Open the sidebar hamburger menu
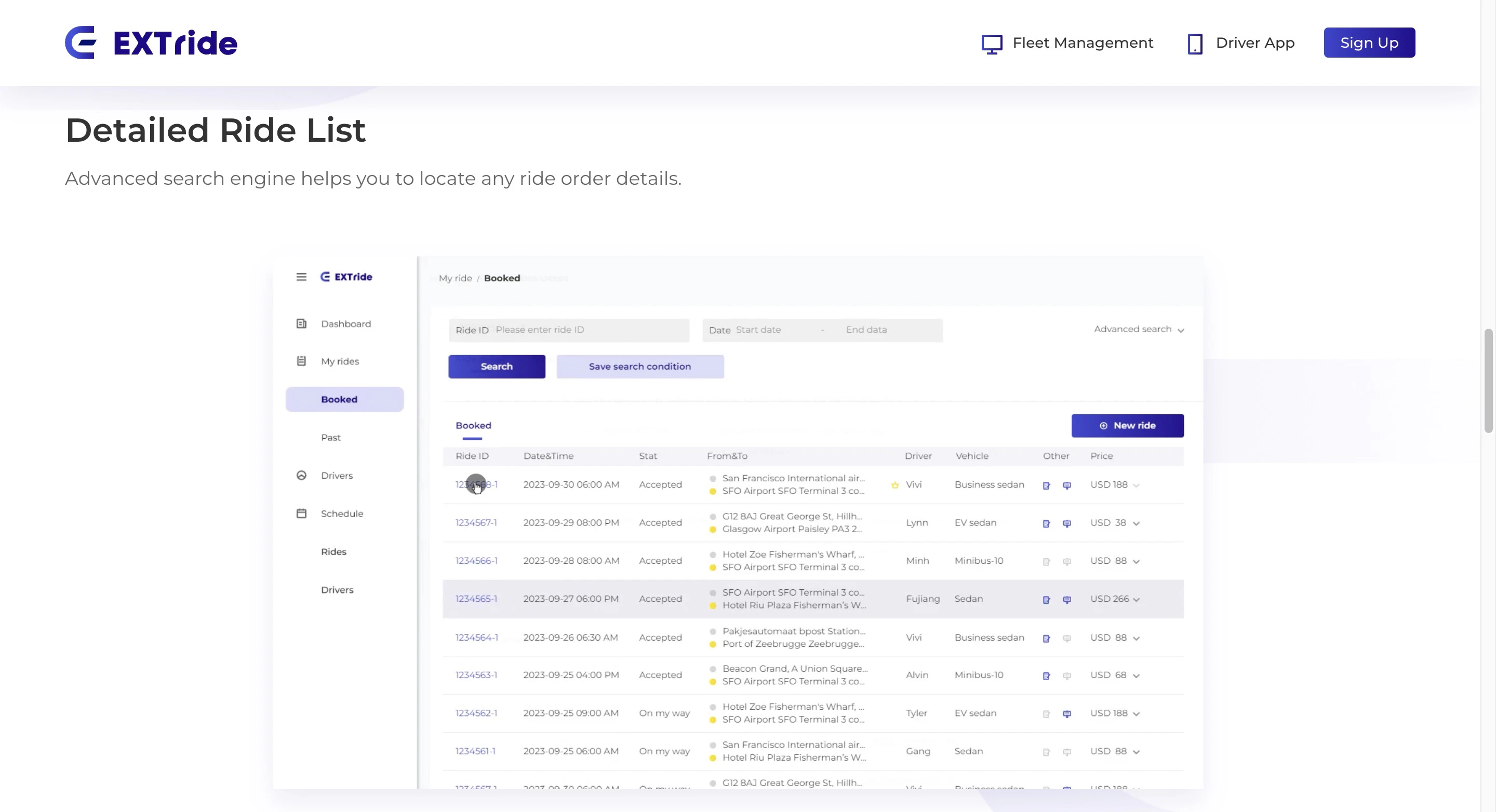The width and height of the screenshot is (1496, 812). point(301,277)
